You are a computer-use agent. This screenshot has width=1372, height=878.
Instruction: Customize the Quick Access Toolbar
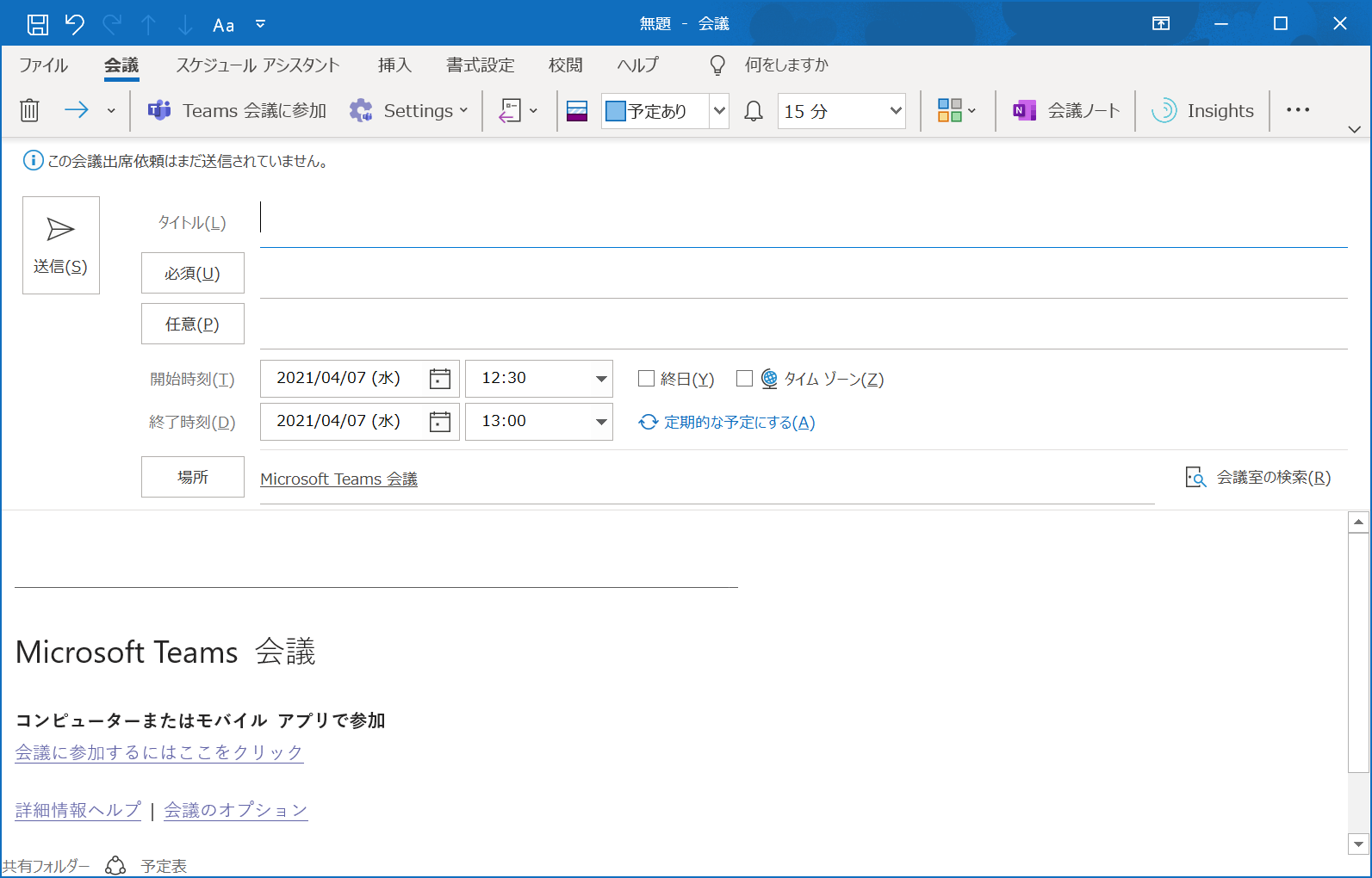[x=261, y=24]
